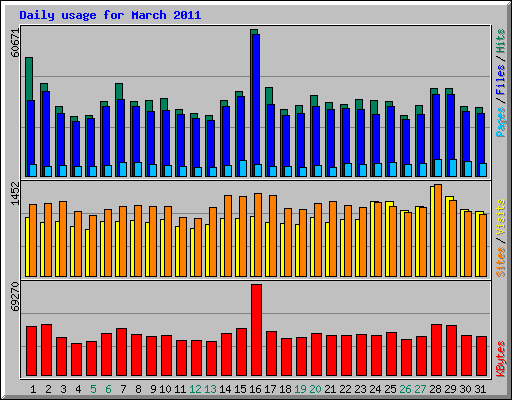Click the 'Files' legend label
This screenshot has height=400, width=512.
tap(500, 80)
